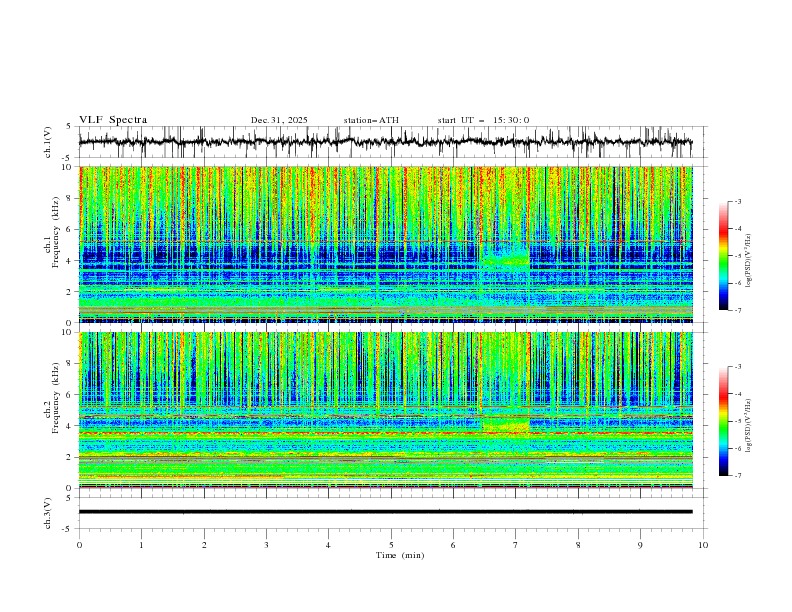Viewport: 792px width, 612px height.
Task: Click the time axis tick label "6"
Action: point(453,545)
